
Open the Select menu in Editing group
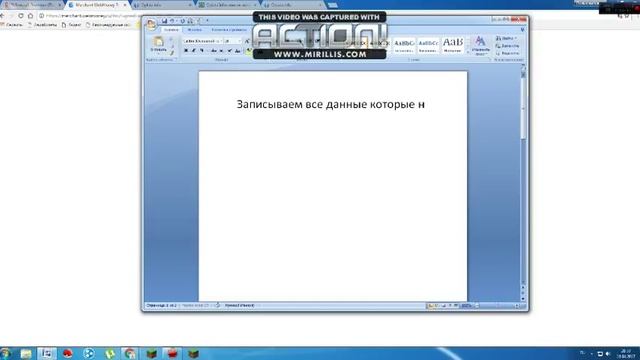coord(507,53)
